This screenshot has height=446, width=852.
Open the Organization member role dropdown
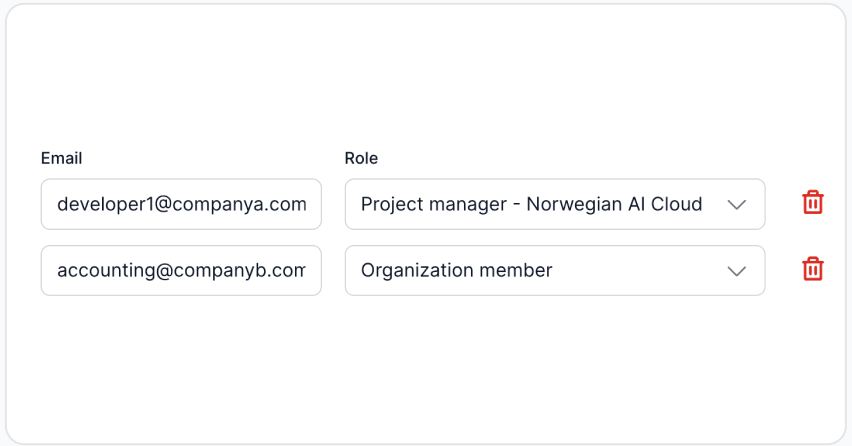[x=554, y=270]
